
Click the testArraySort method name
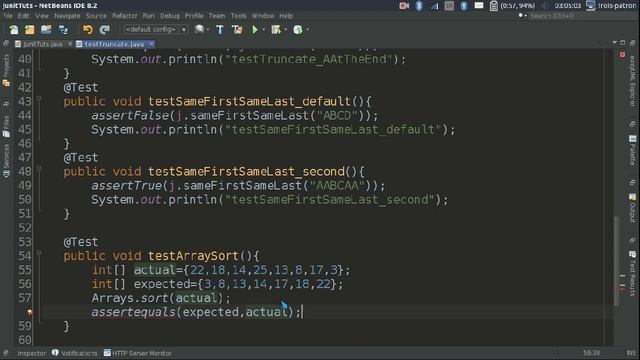click(193, 256)
